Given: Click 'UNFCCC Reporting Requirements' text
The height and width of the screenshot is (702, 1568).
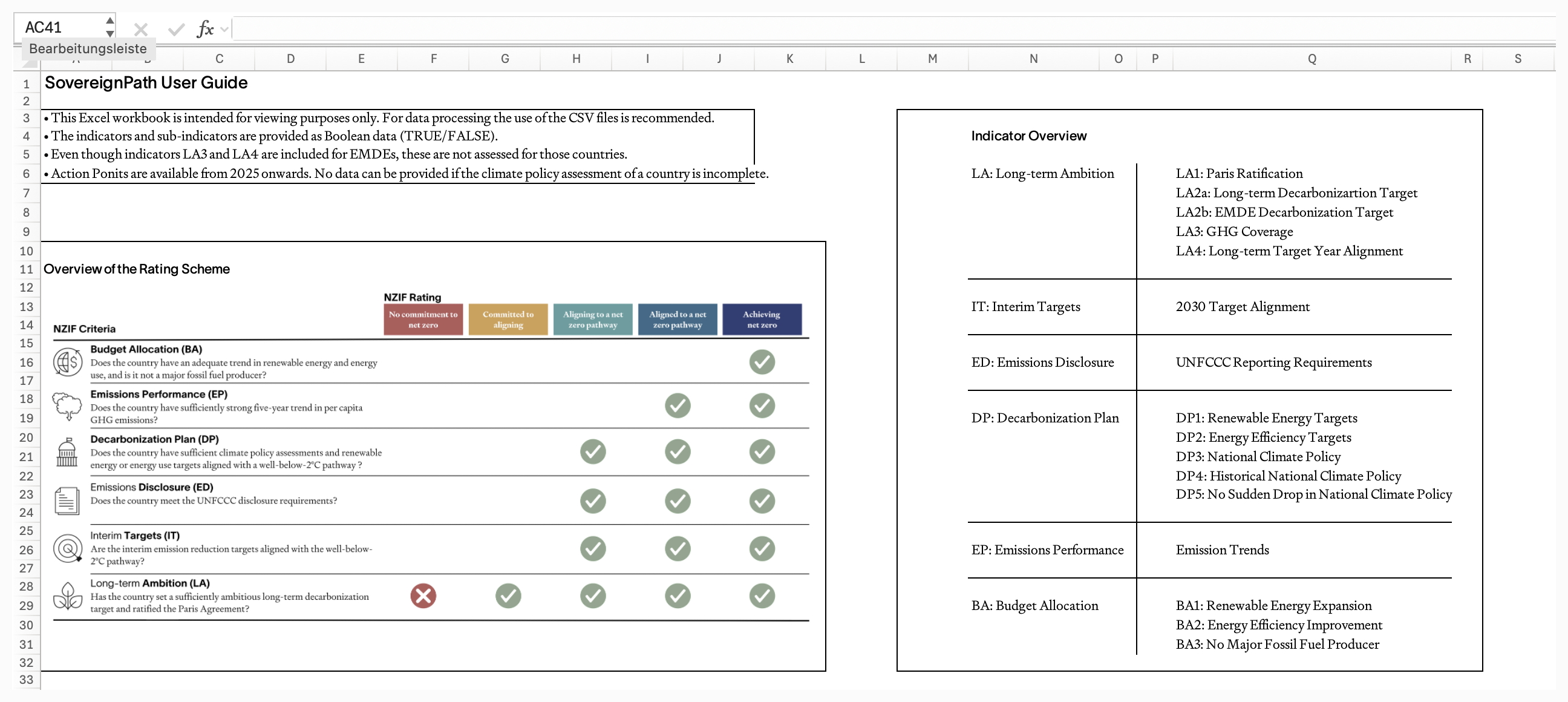Looking at the screenshot, I should coord(1274,363).
